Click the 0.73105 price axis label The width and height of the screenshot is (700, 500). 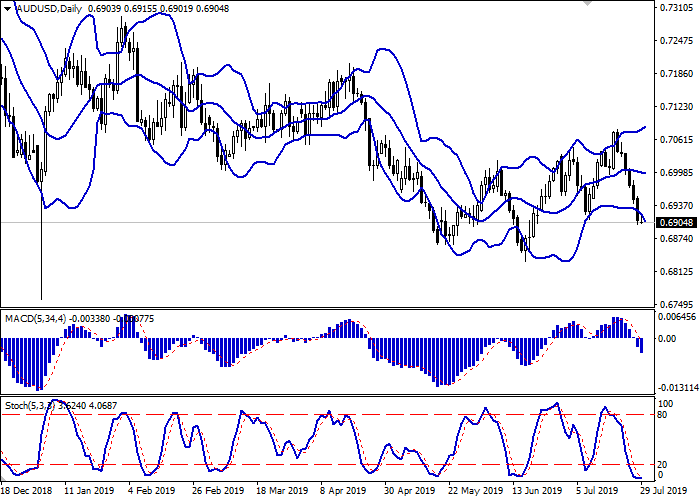pyautogui.click(x=677, y=7)
